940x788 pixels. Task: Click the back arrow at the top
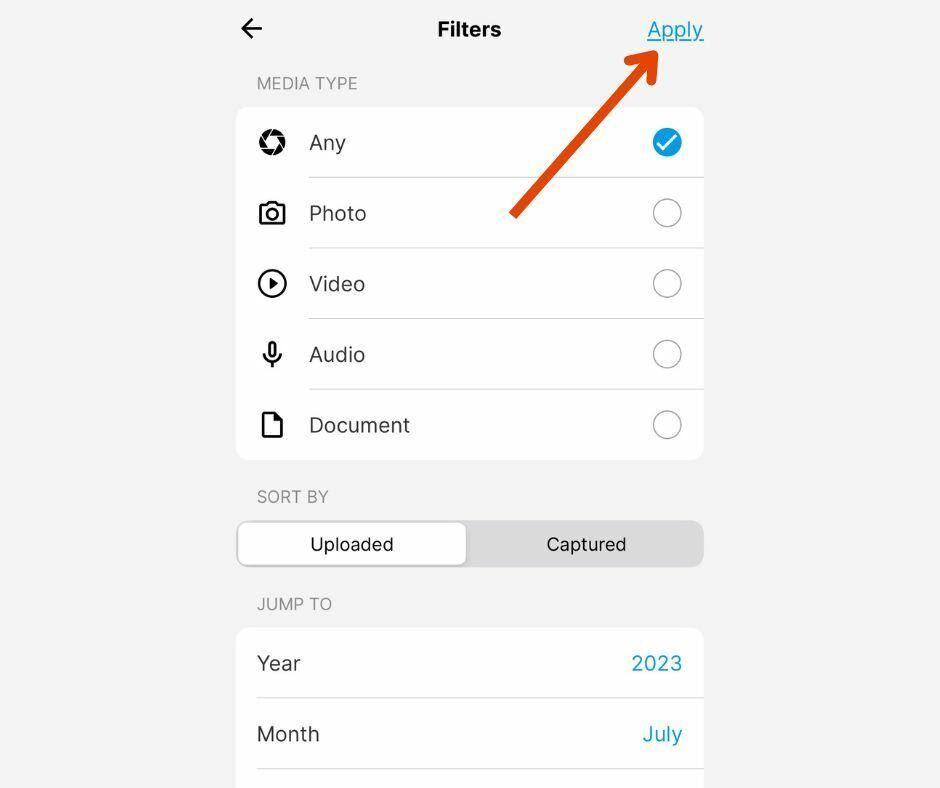coord(251,28)
